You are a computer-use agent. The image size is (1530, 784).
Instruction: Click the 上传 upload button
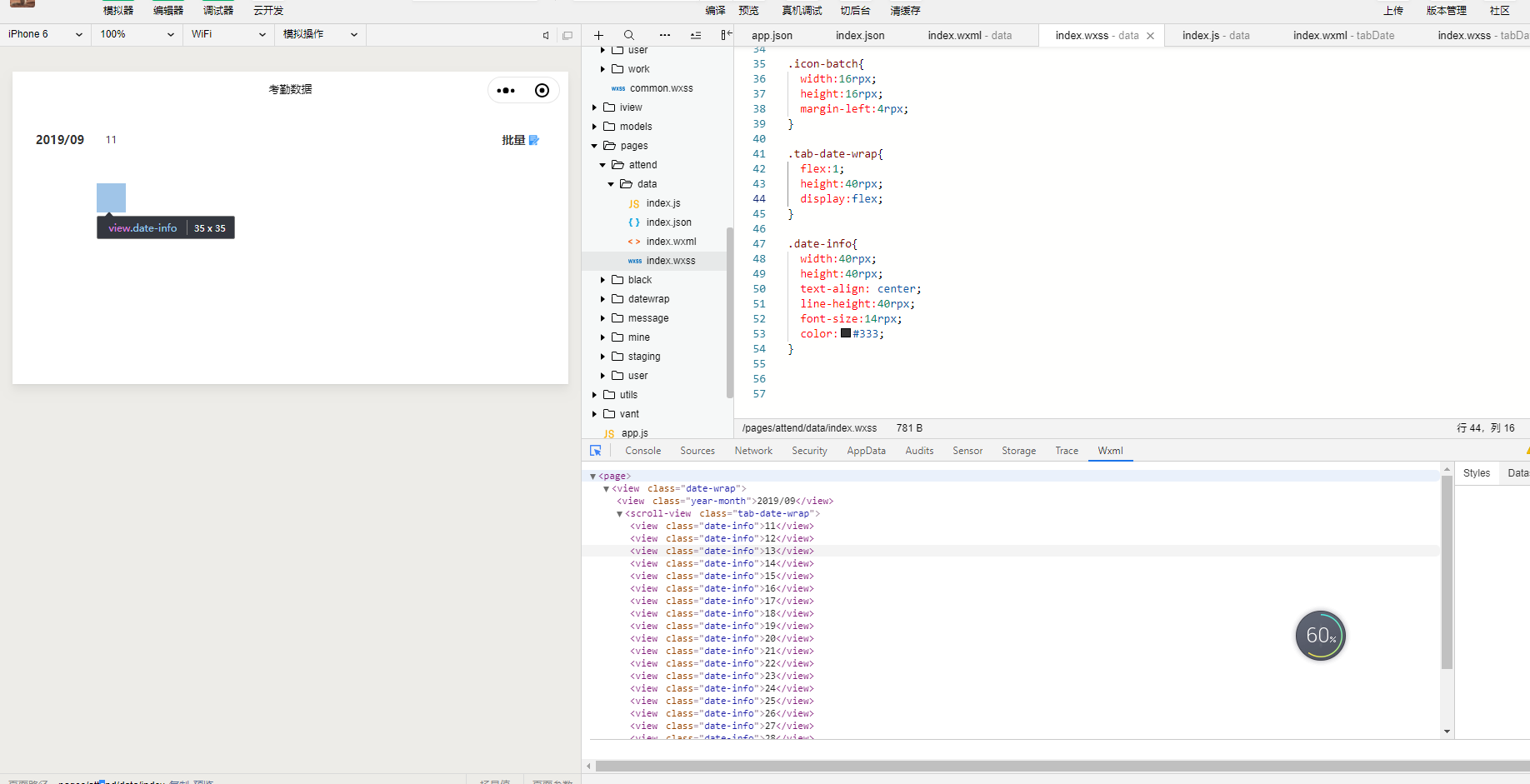click(x=1393, y=10)
